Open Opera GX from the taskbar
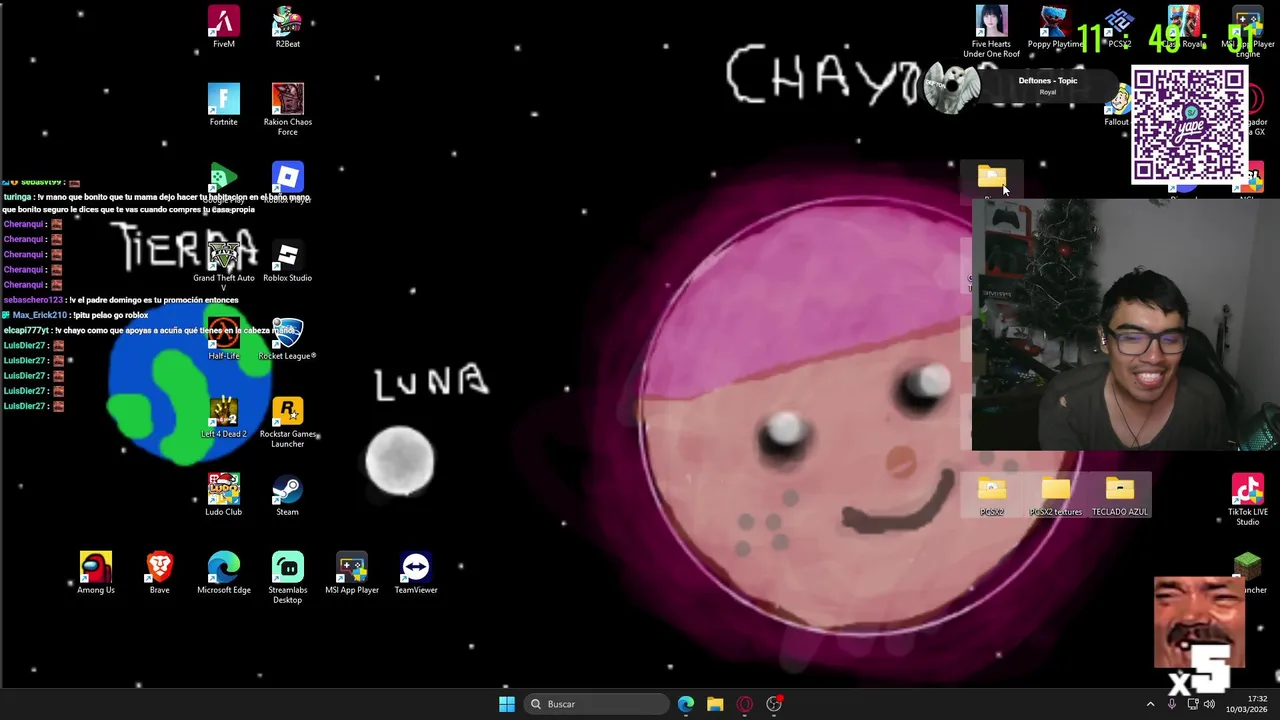The width and height of the screenshot is (1280, 720). coord(744,704)
